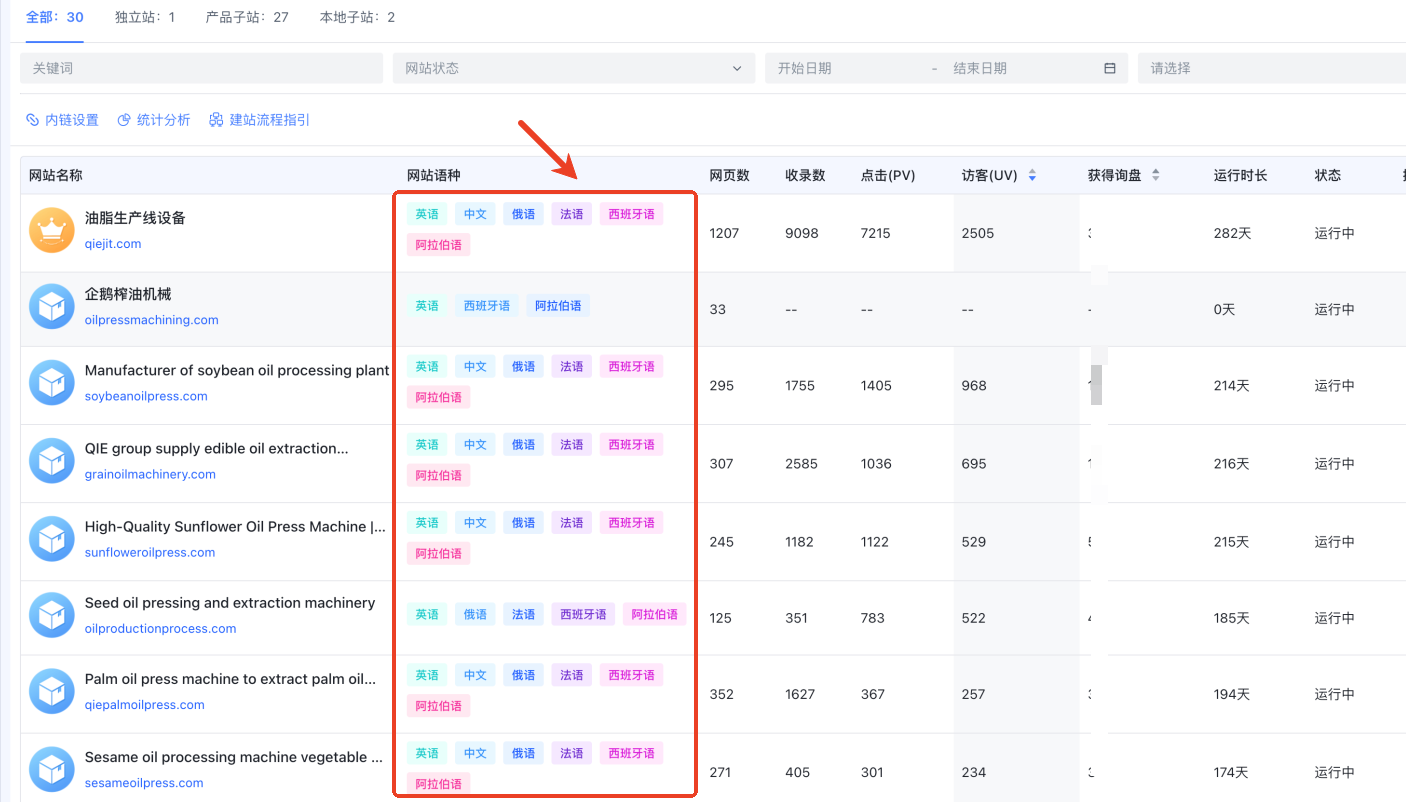The height and width of the screenshot is (802, 1406).
Task: Click the crown icon for 油脂生产线设备
Action: (52, 231)
